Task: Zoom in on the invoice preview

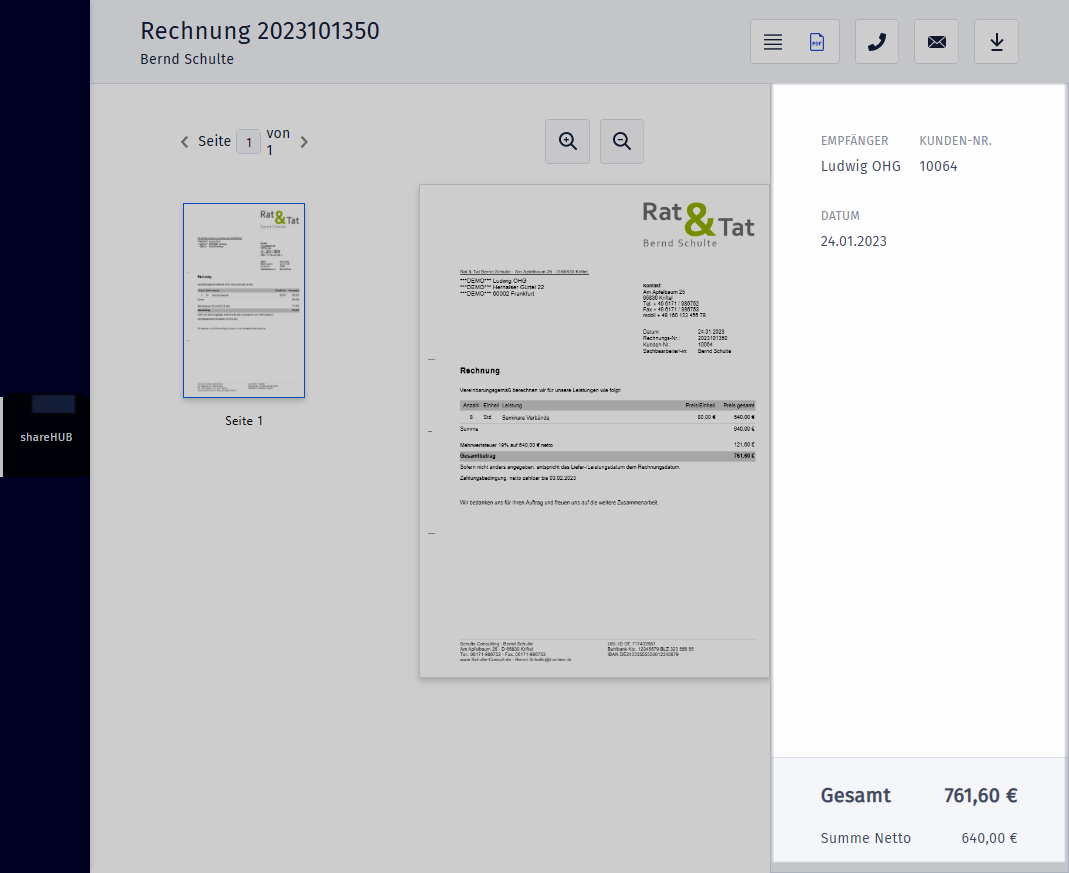Action: 567,141
